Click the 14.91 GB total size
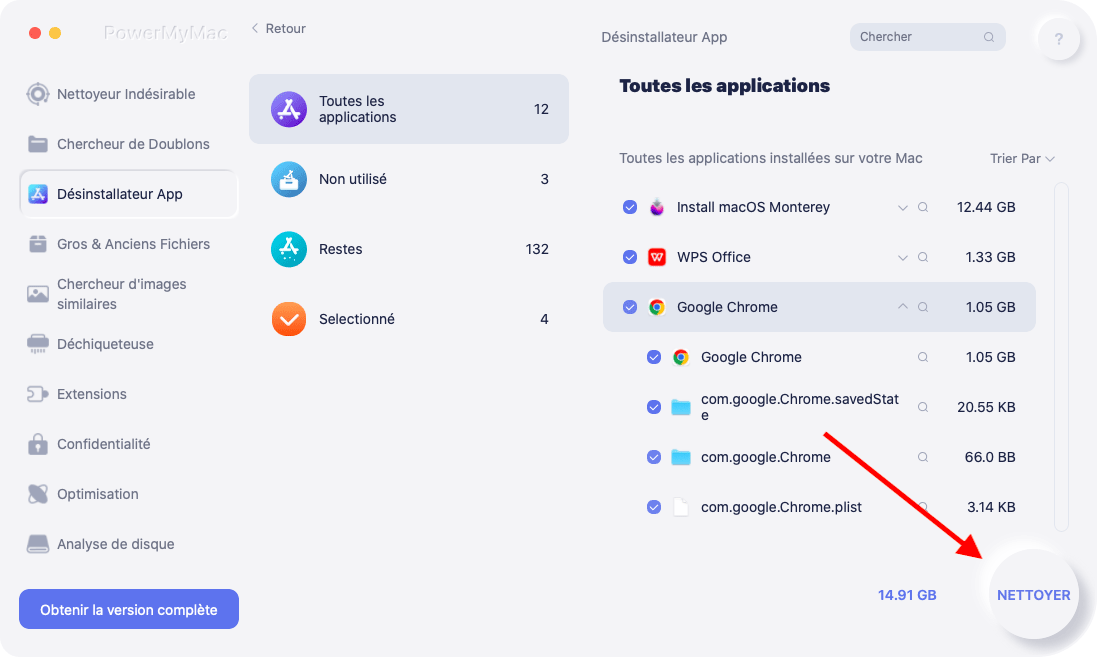The image size is (1097, 657). click(x=907, y=595)
